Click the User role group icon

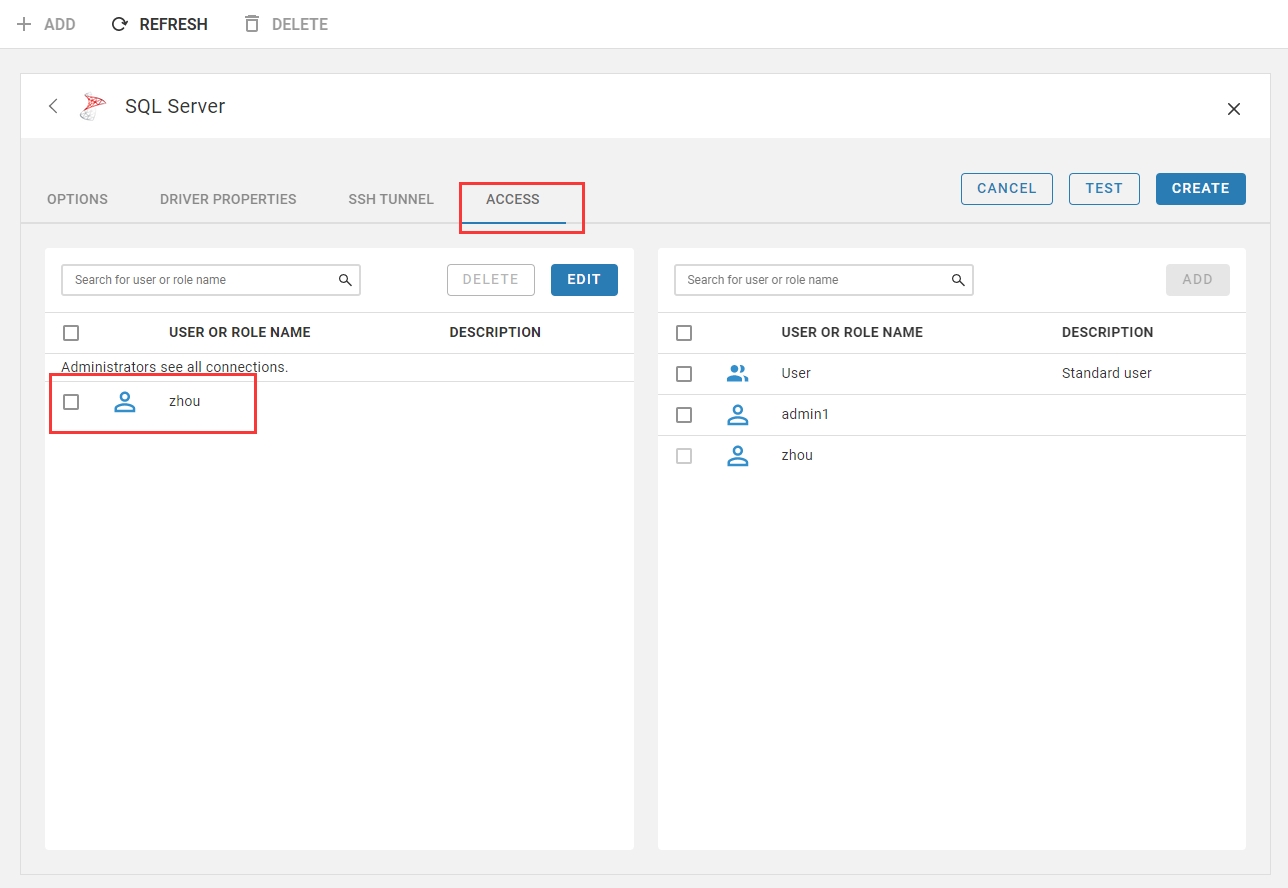(737, 373)
